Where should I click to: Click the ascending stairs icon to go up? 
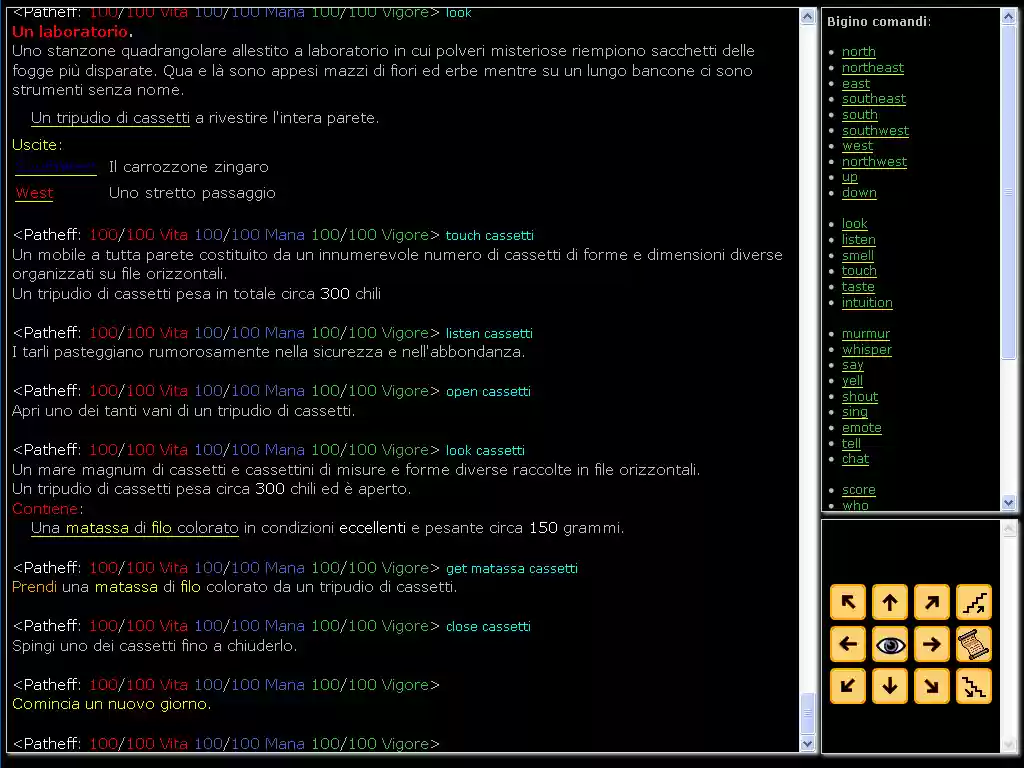click(973, 602)
